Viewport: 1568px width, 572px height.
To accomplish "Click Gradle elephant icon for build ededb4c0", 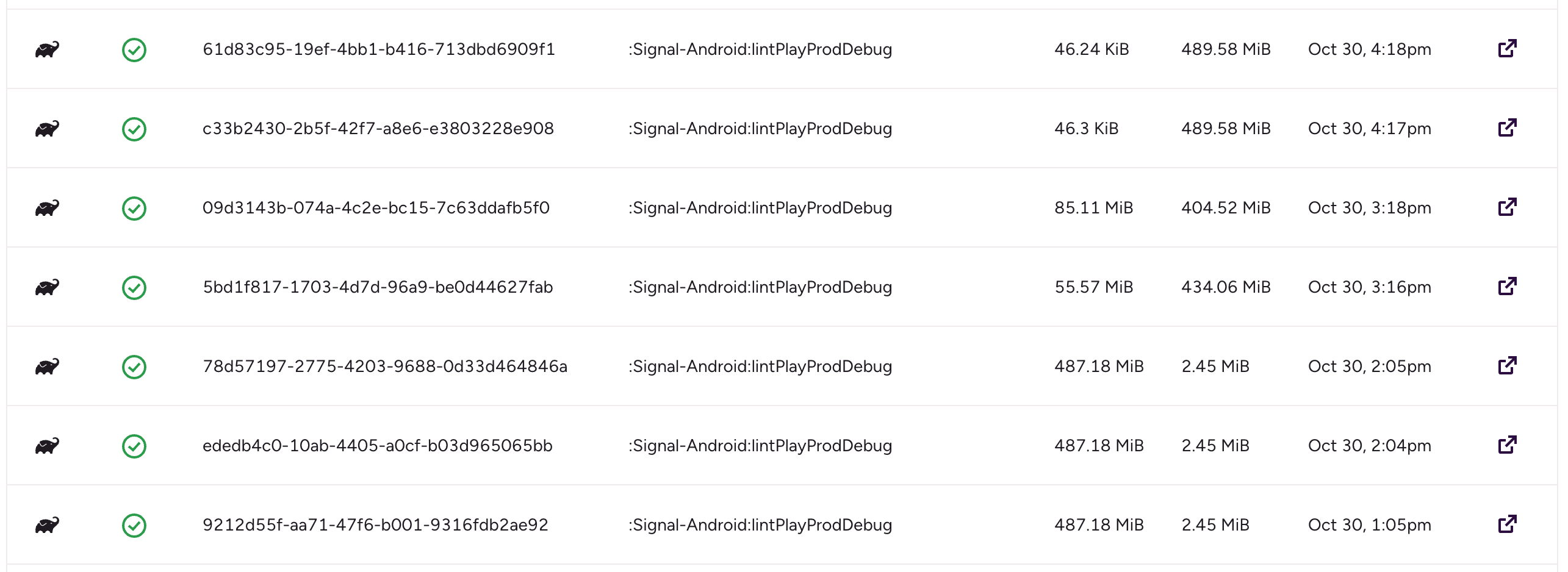I will (47, 446).
